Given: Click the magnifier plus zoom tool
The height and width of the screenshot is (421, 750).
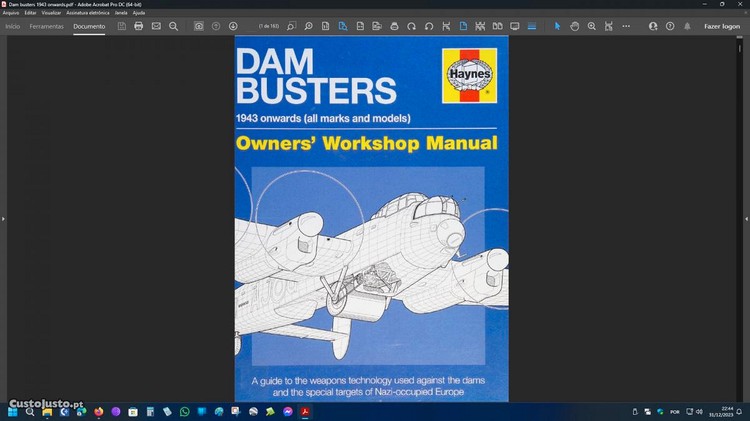Looking at the screenshot, I should pos(592,26).
